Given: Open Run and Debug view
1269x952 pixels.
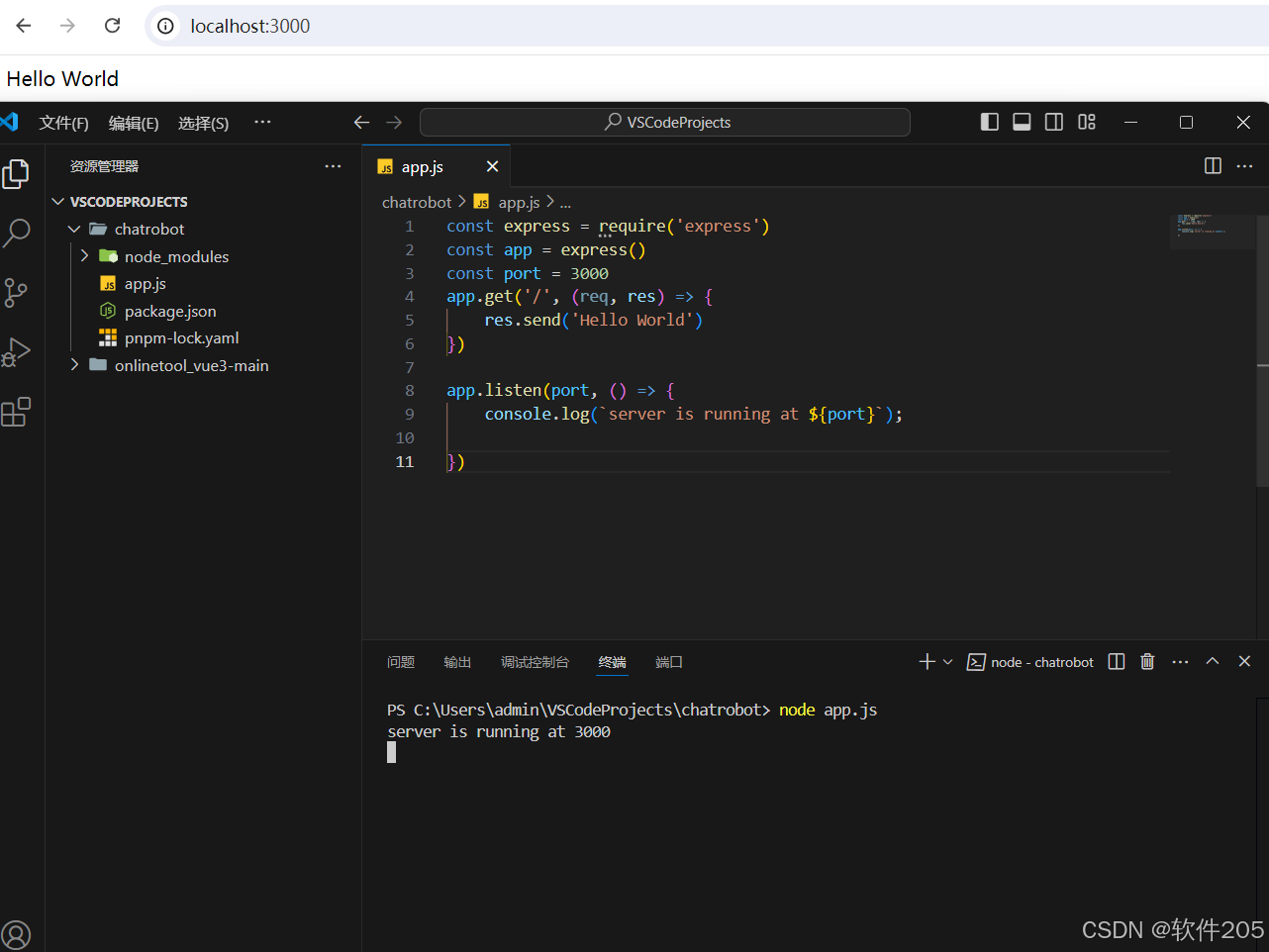Looking at the screenshot, I should [16, 352].
